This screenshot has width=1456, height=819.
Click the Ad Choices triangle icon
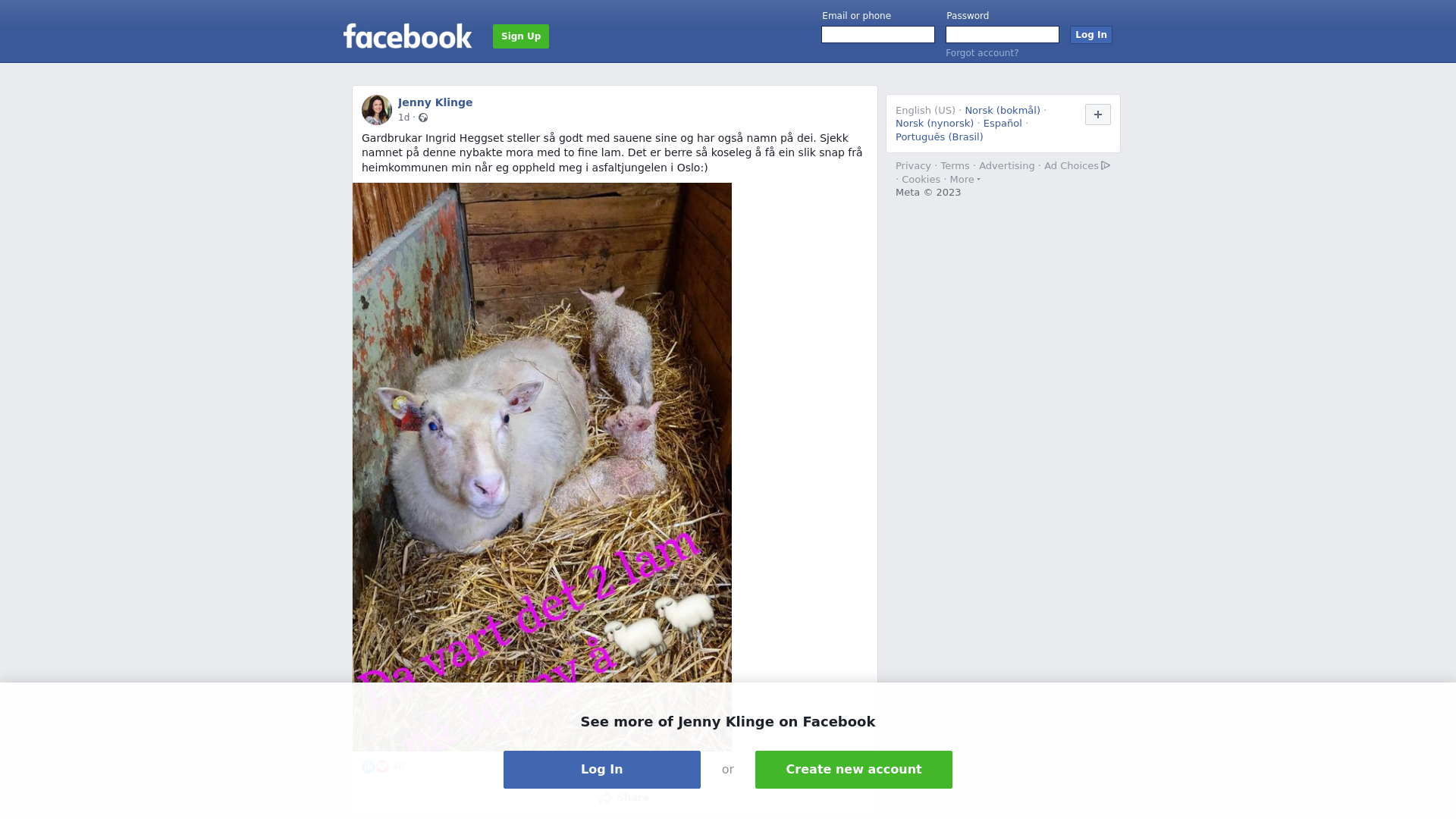(x=1106, y=165)
